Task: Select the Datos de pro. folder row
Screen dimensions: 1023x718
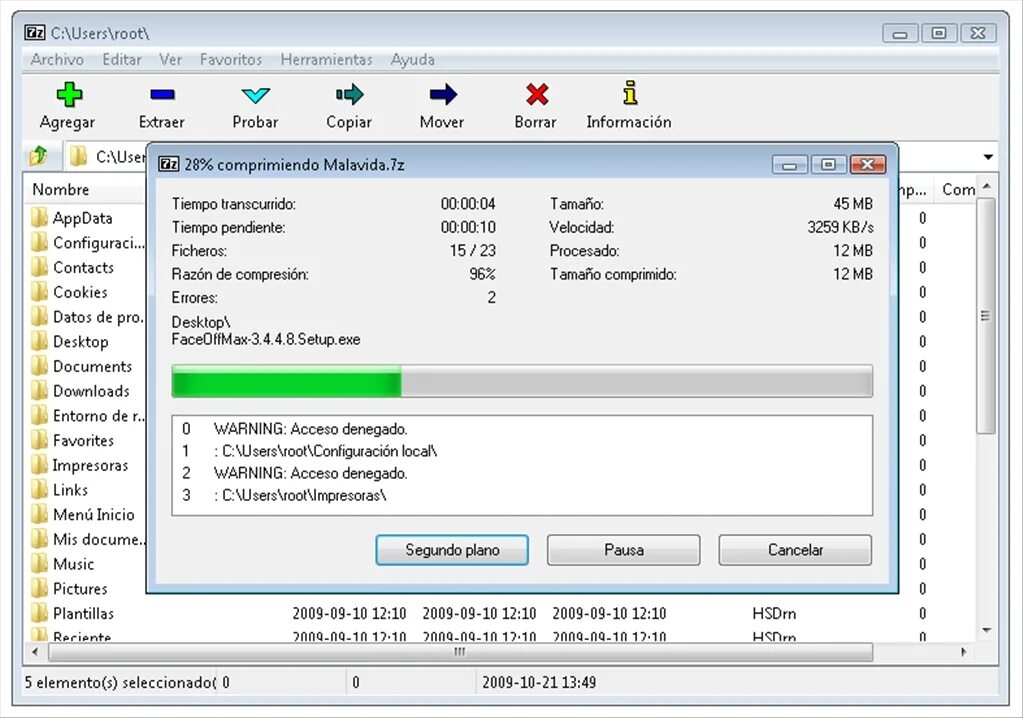Action: [87, 317]
